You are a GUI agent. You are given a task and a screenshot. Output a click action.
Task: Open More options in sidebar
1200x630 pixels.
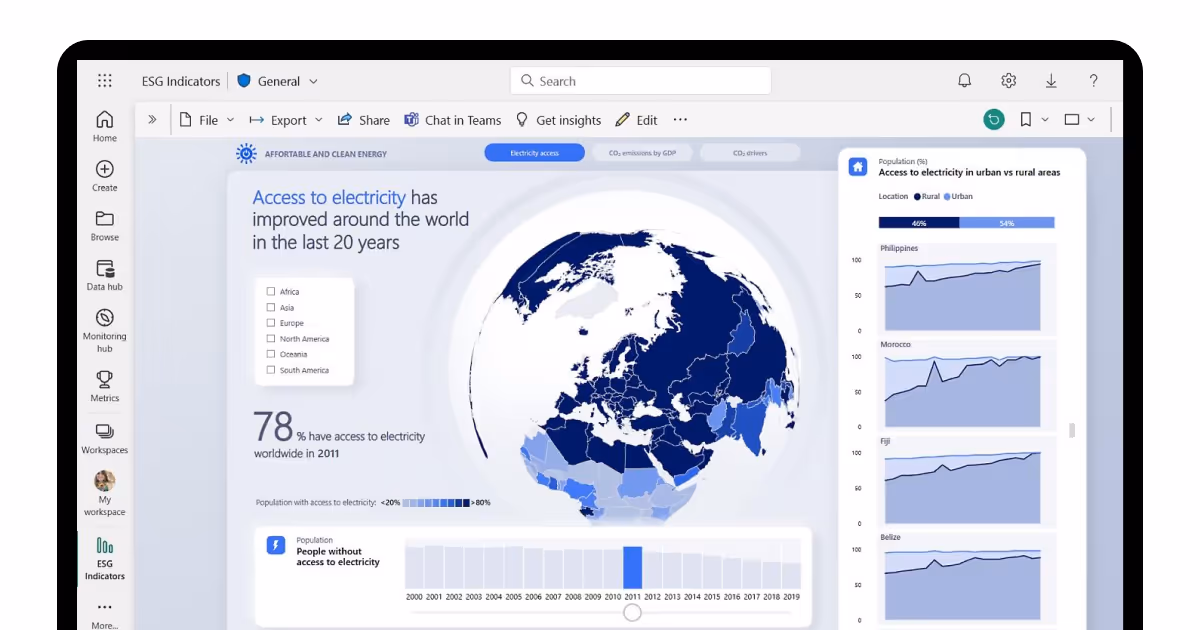(x=105, y=614)
